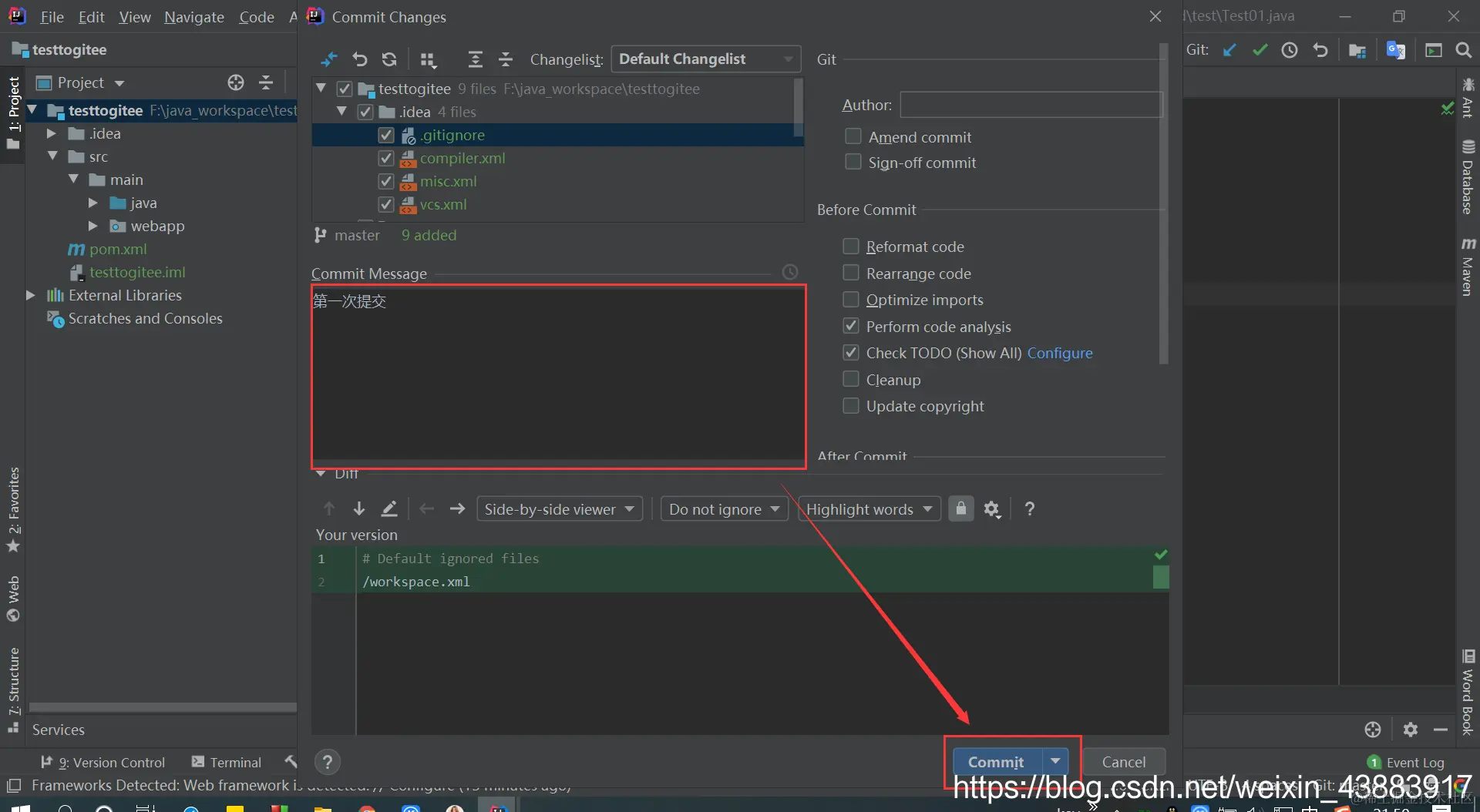
Task: Click the Git update project icon
Action: click(1230, 50)
